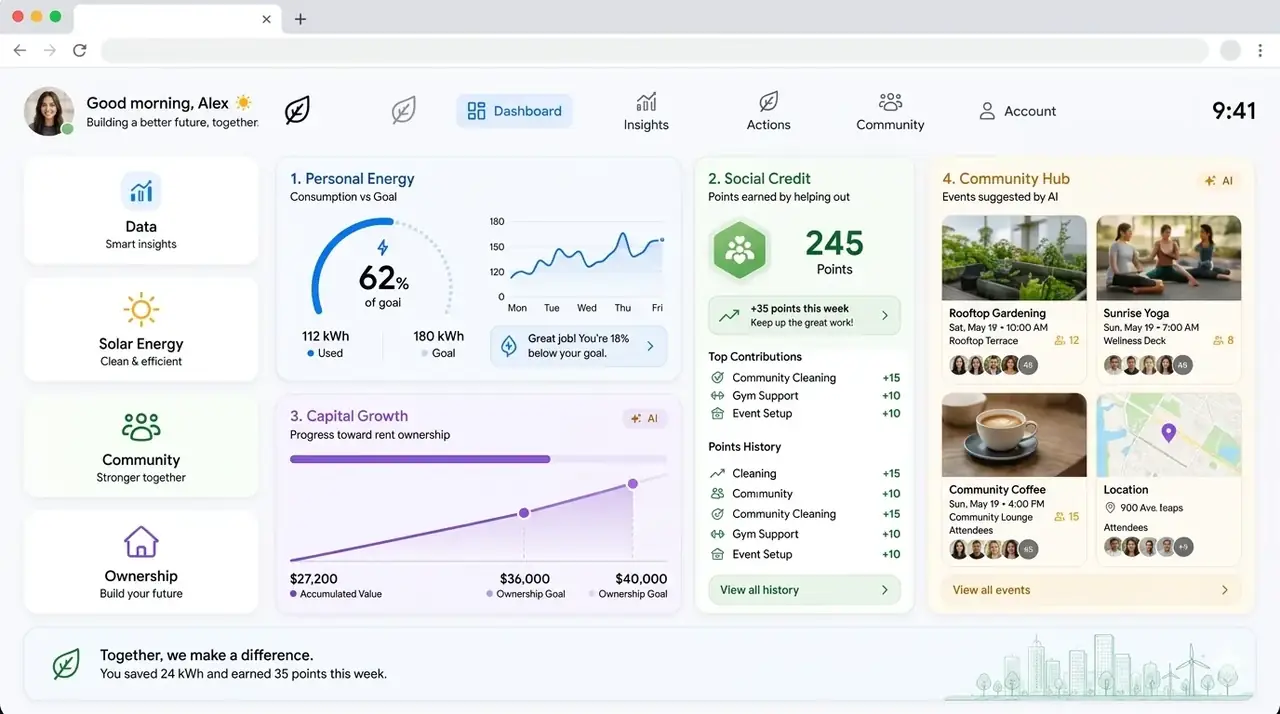
Task: Click the AI badge in Community Hub
Action: tap(1219, 181)
